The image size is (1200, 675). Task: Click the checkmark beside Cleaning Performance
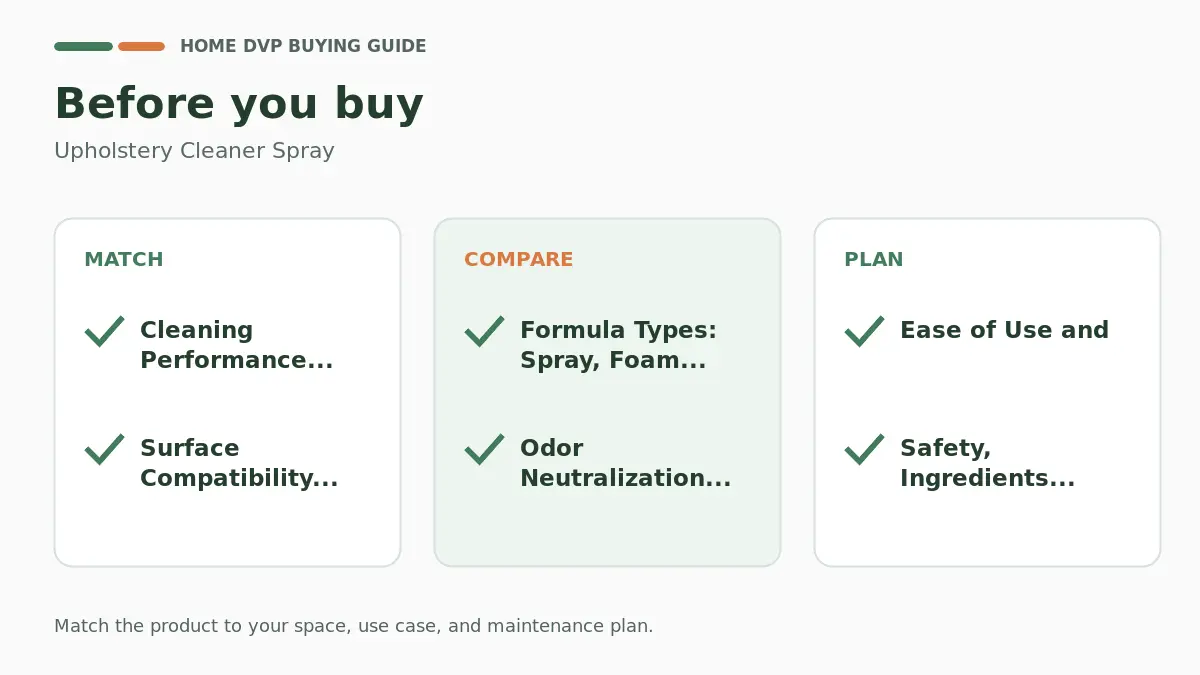coord(105,331)
